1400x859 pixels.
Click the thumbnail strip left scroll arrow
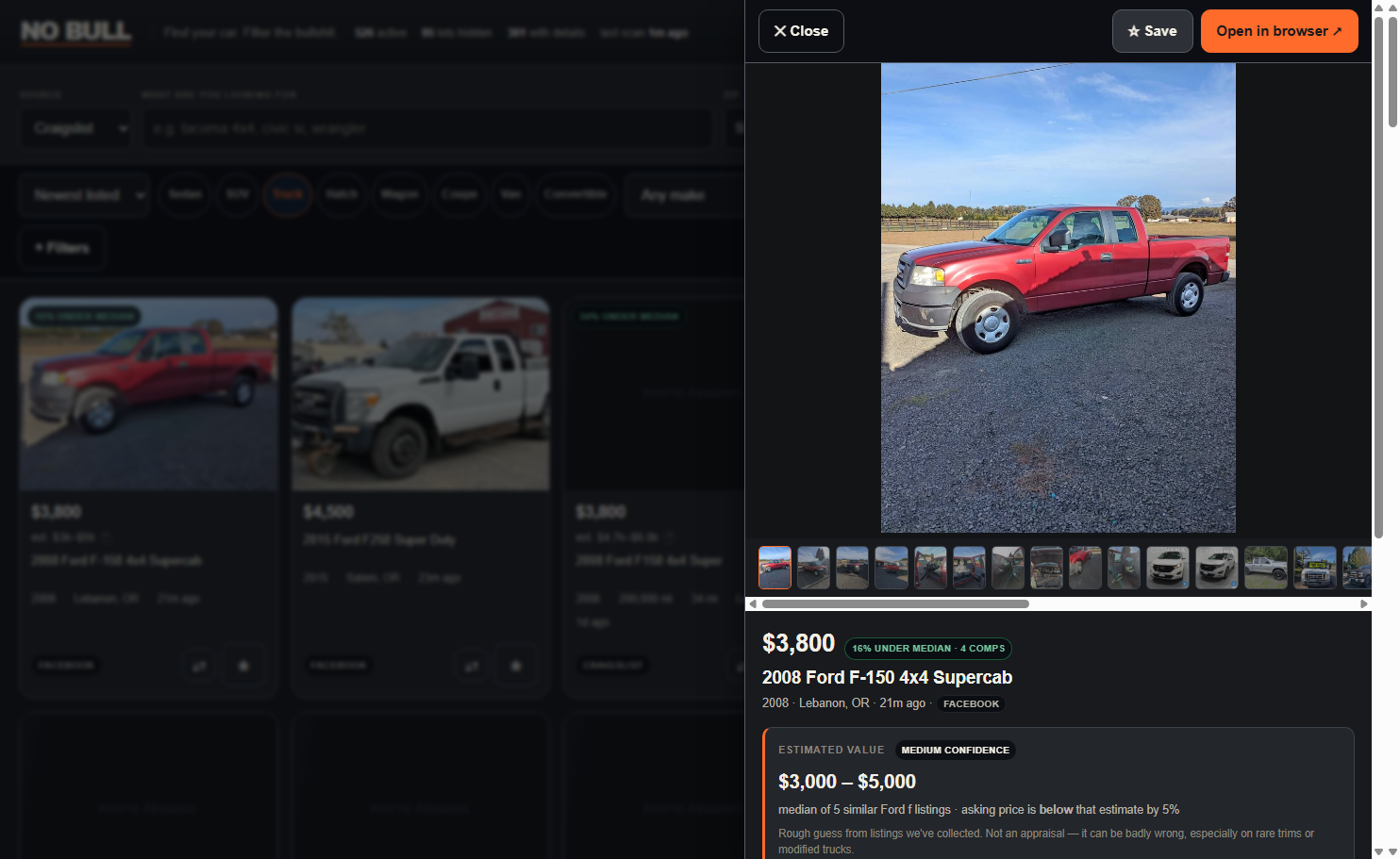point(753,603)
